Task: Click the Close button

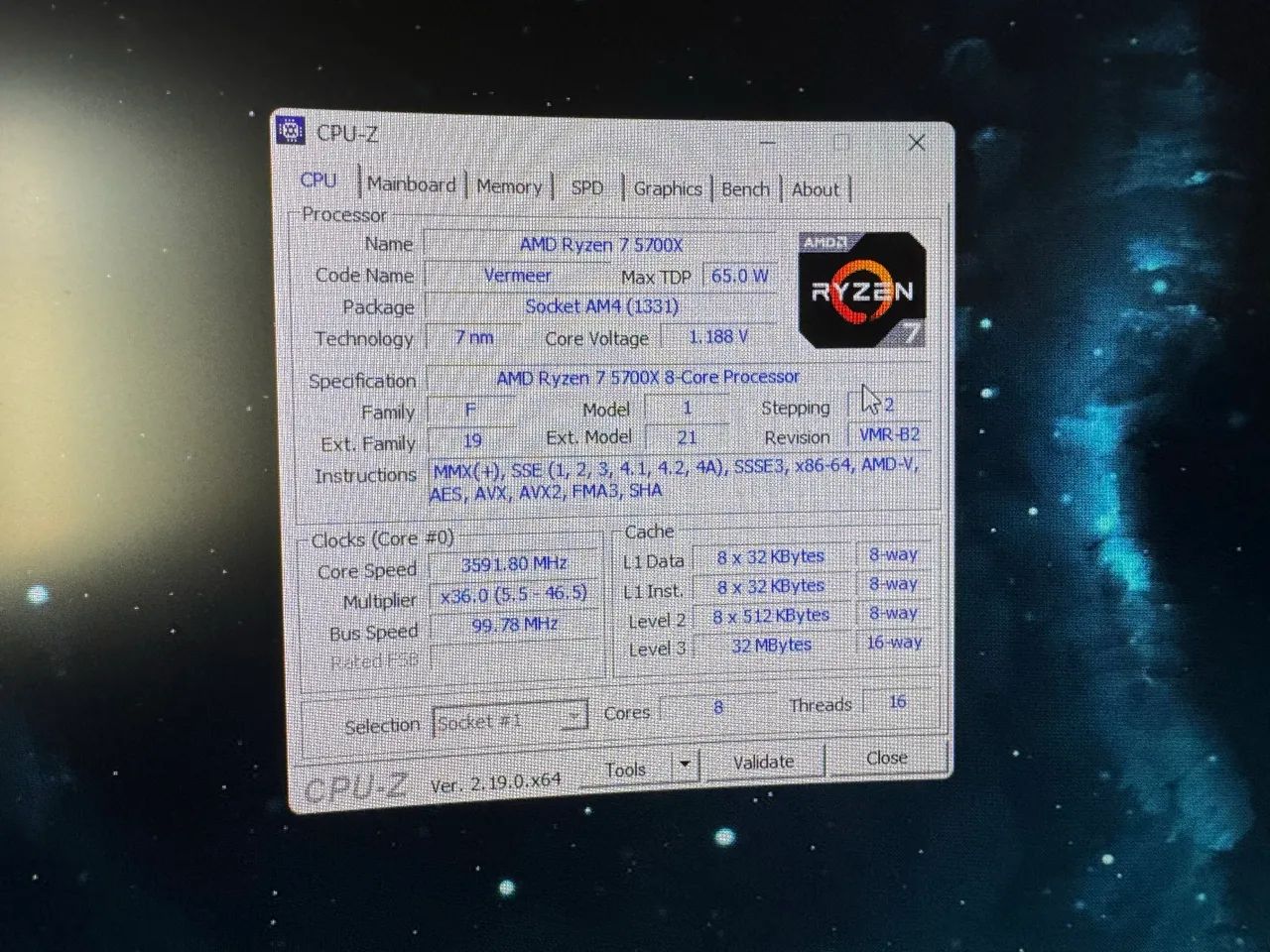Action: (886, 758)
